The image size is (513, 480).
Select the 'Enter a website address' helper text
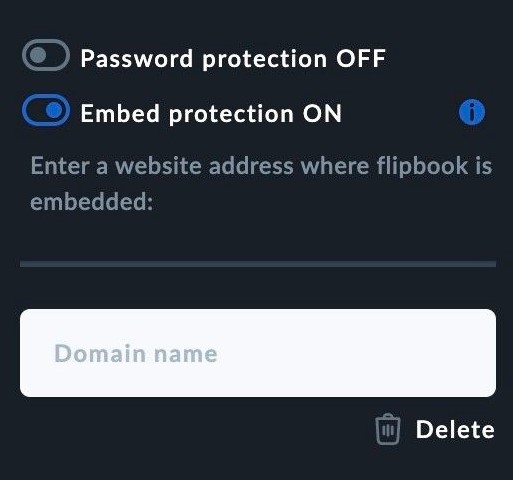261,183
